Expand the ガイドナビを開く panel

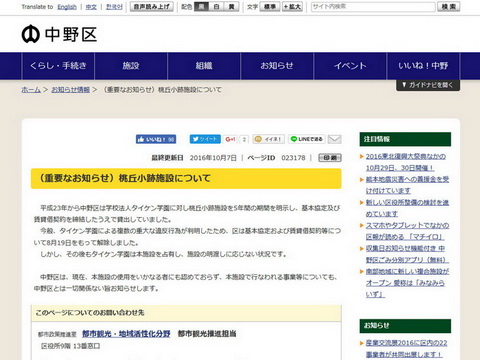tap(428, 85)
